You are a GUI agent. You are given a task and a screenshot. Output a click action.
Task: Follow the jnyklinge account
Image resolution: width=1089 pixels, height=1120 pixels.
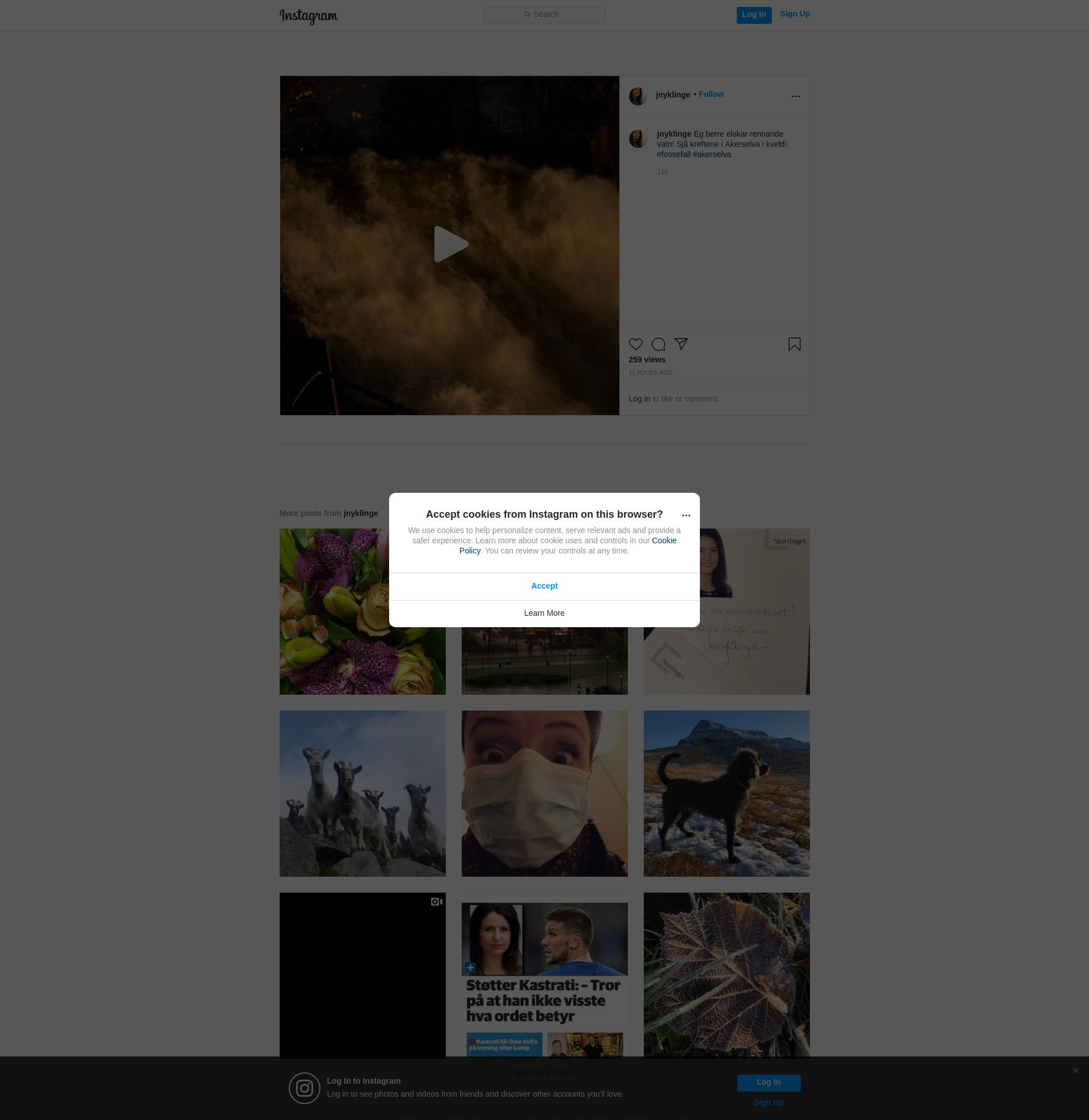click(711, 94)
